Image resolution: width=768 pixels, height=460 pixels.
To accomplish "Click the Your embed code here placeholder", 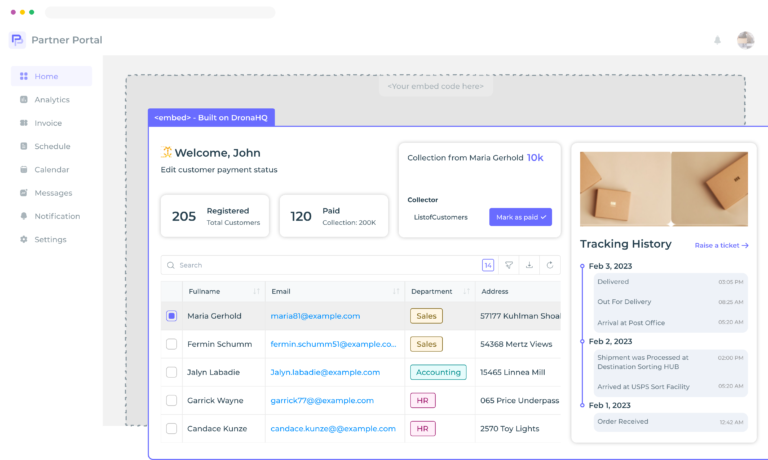I will pyautogui.click(x=435, y=86).
